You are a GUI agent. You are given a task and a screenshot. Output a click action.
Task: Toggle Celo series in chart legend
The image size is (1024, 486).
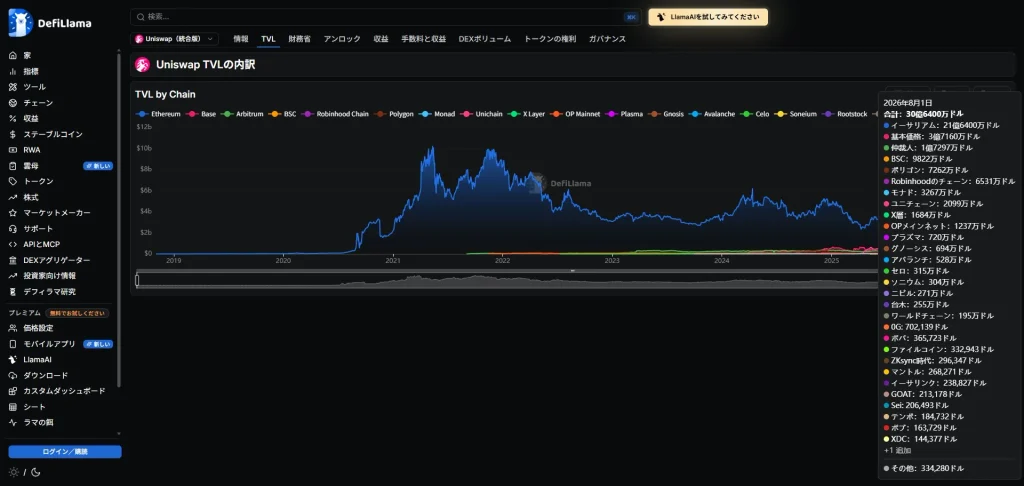point(755,114)
